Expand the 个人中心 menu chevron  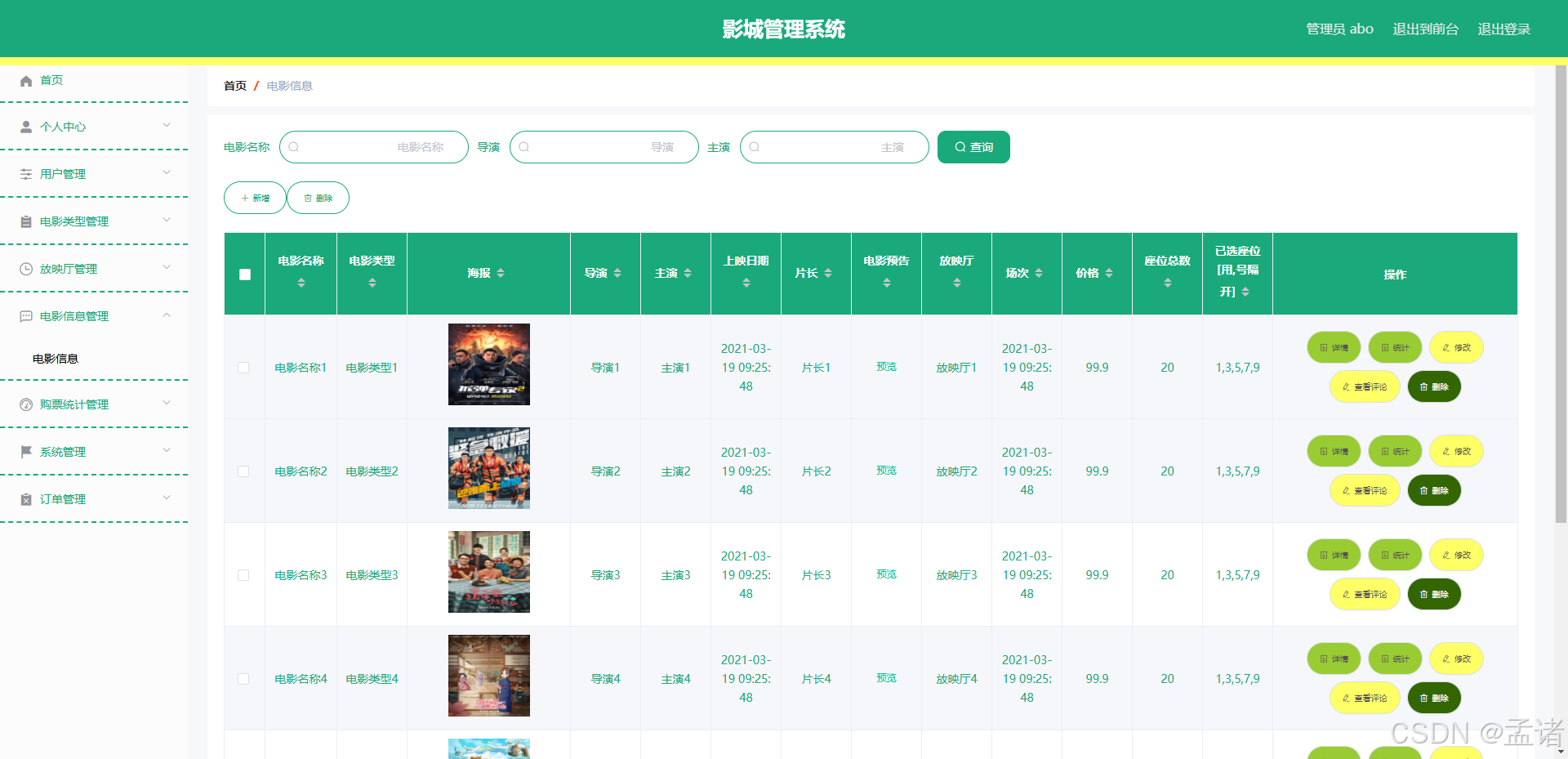[167, 125]
